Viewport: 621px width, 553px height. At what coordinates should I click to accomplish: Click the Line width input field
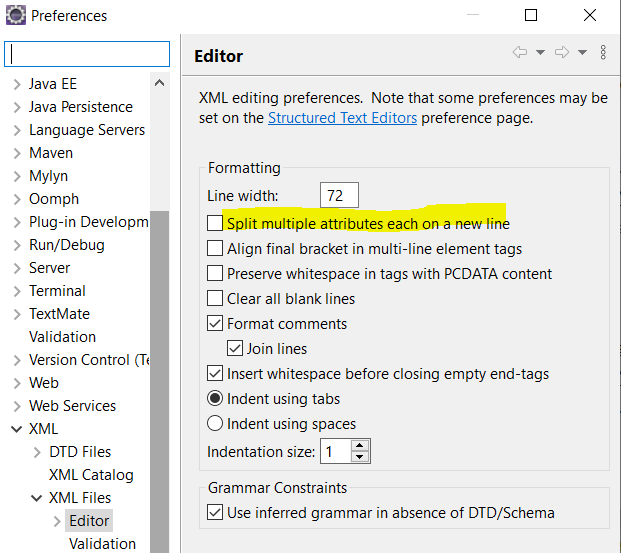pos(339,195)
